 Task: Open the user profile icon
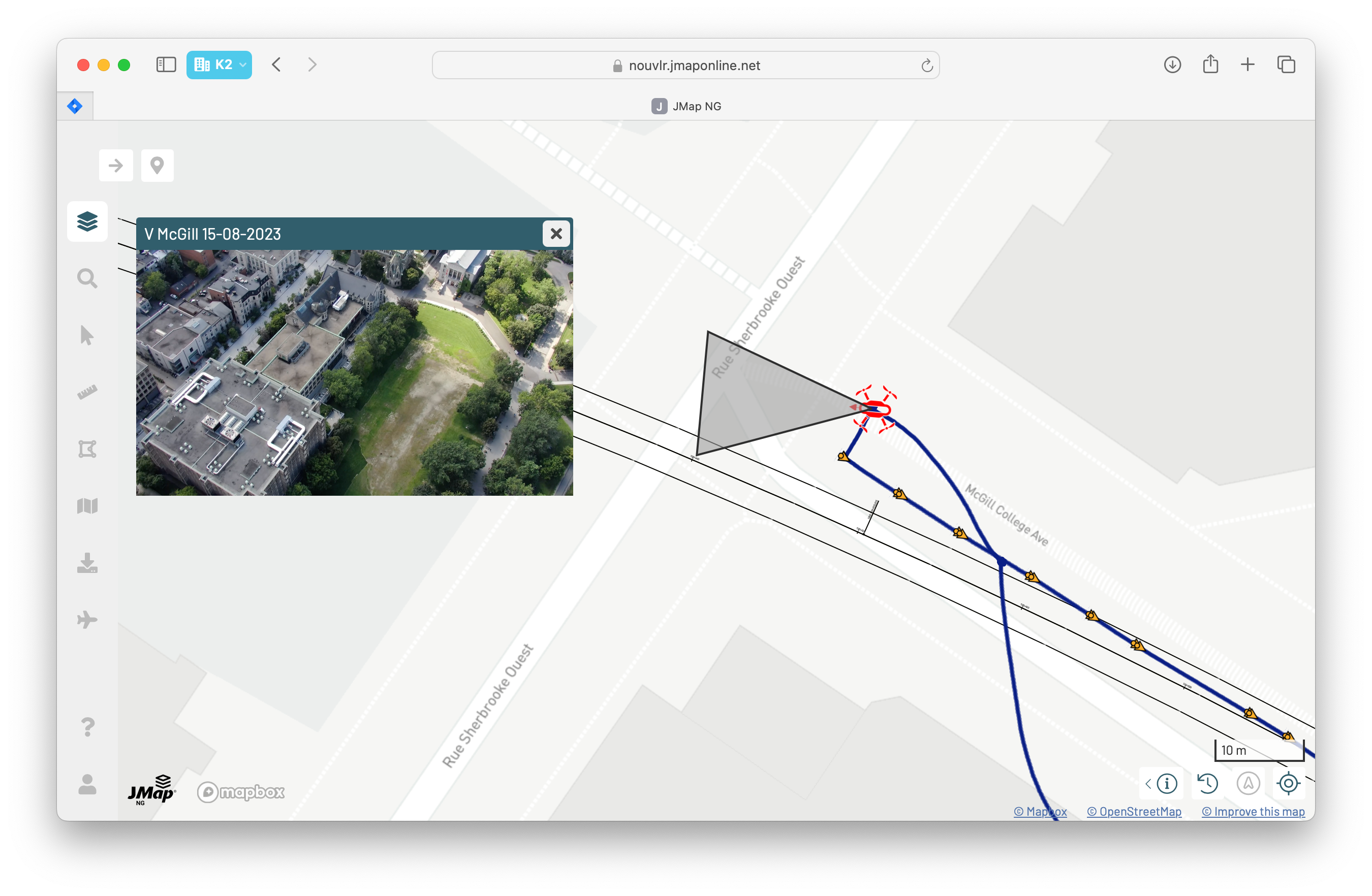(87, 784)
